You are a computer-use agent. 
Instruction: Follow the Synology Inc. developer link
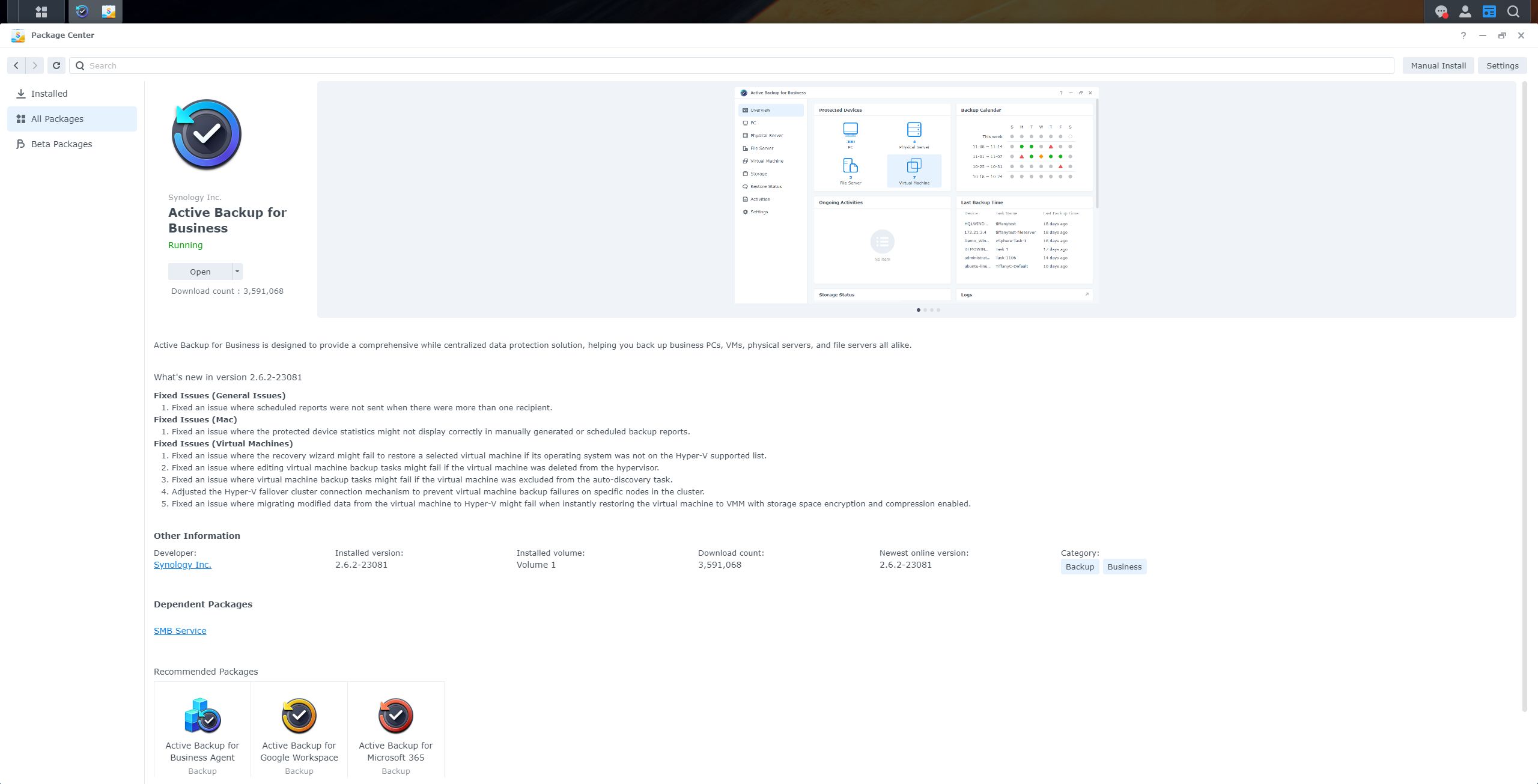[x=182, y=565]
